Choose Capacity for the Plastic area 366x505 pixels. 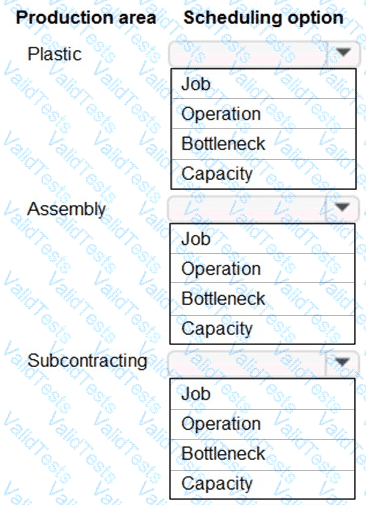pyautogui.click(x=263, y=174)
